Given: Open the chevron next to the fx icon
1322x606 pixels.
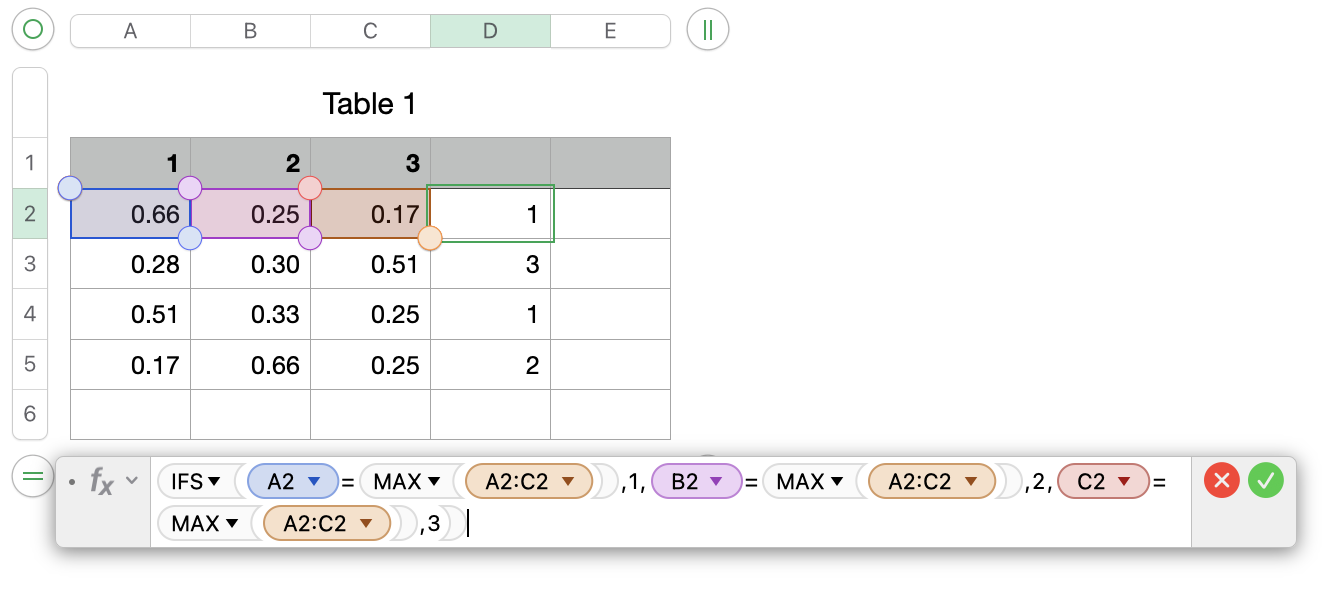Looking at the screenshot, I should [x=133, y=481].
